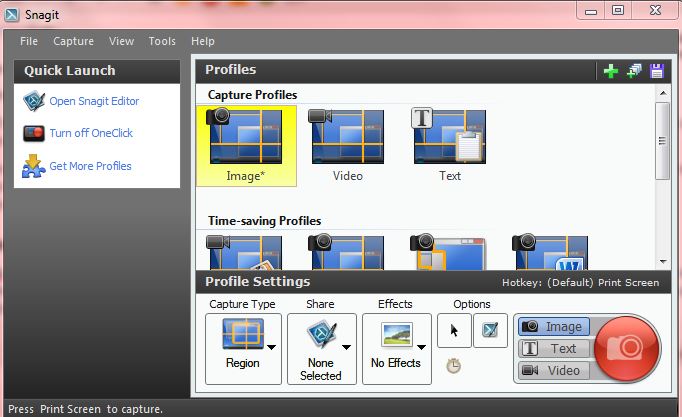This screenshot has height=417, width=682.
Task: Expand the Effects dropdown arrow
Action: [421, 347]
